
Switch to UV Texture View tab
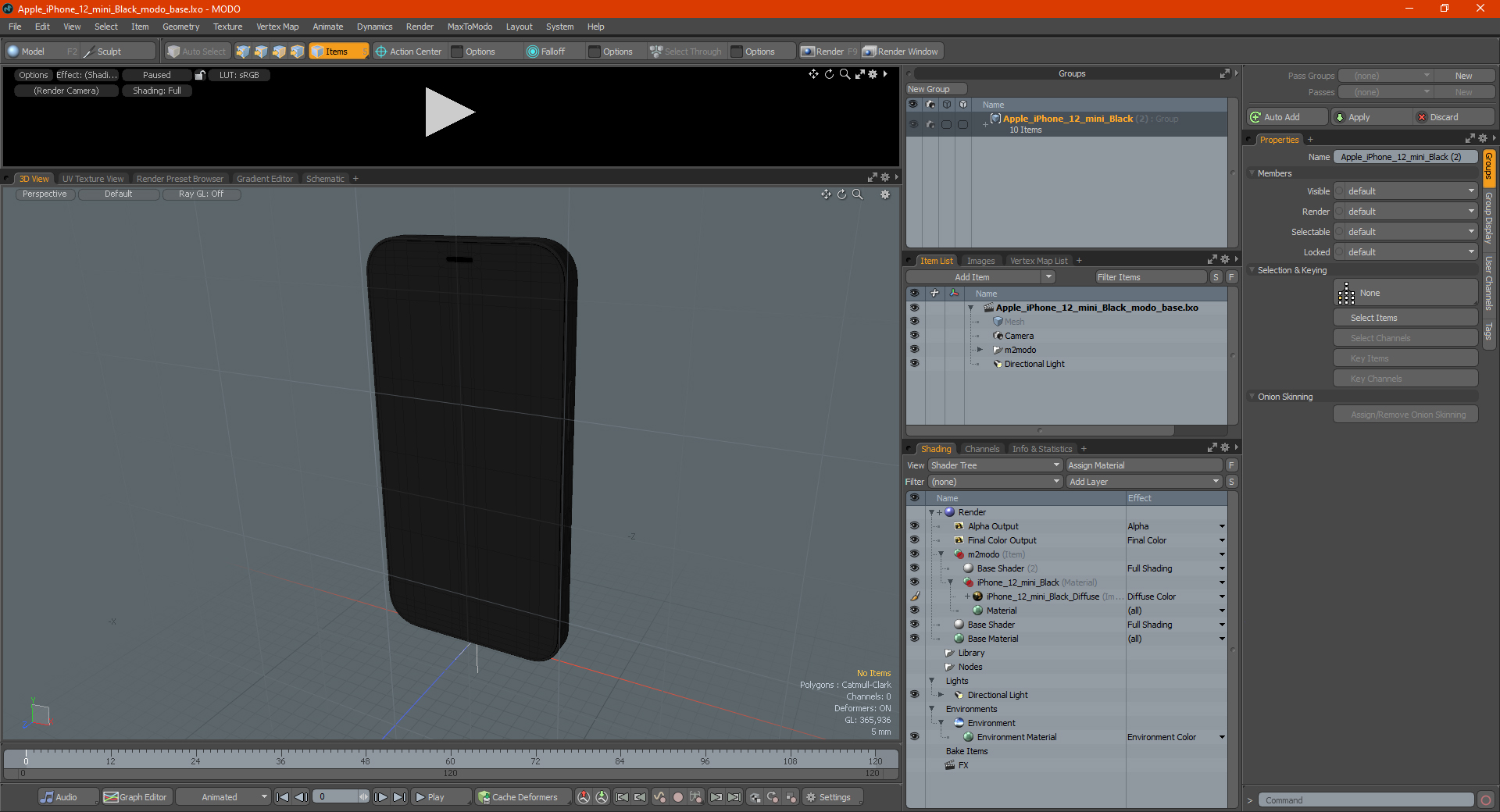pyautogui.click(x=93, y=179)
